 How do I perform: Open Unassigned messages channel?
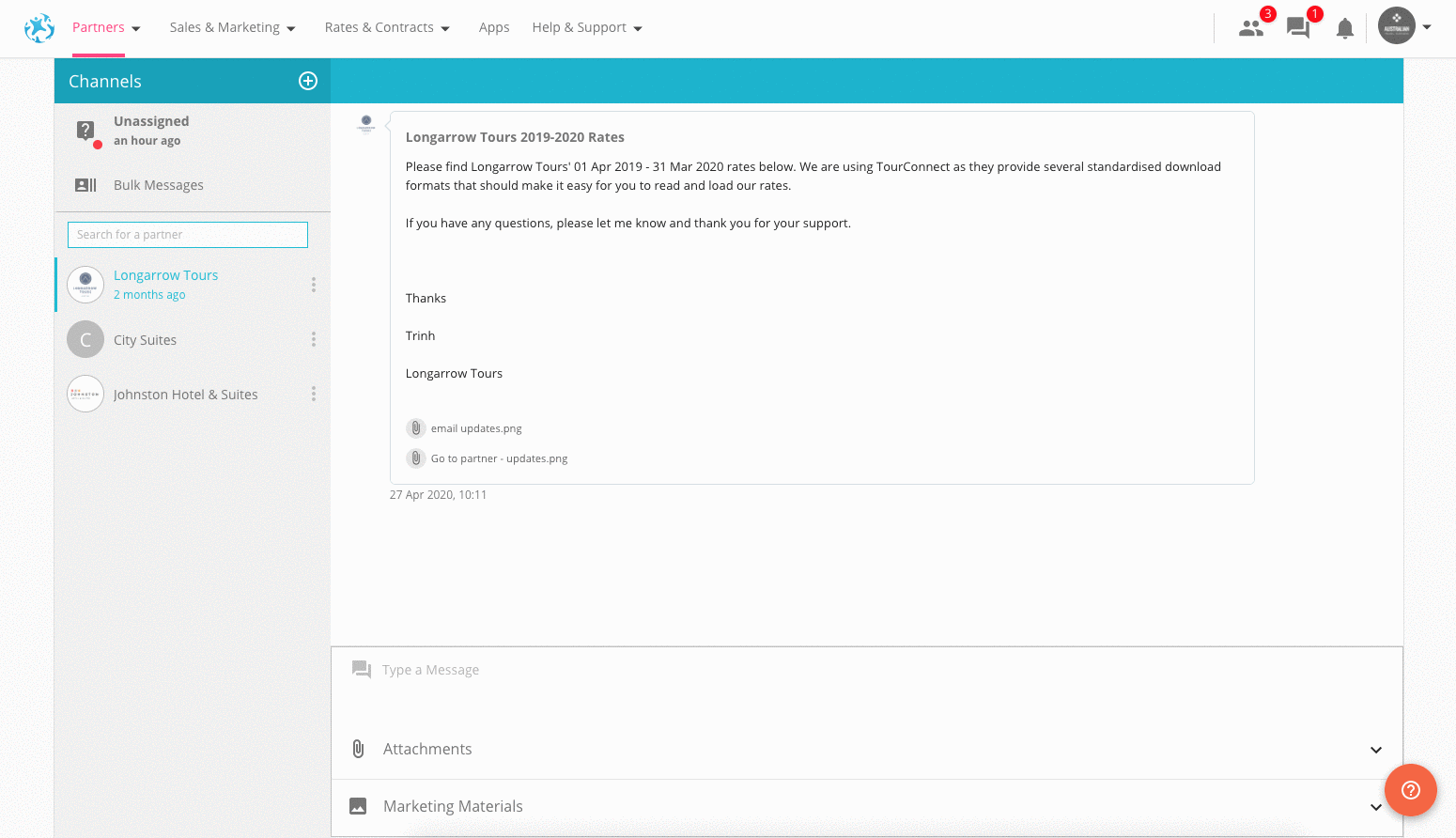[x=193, y=131]
